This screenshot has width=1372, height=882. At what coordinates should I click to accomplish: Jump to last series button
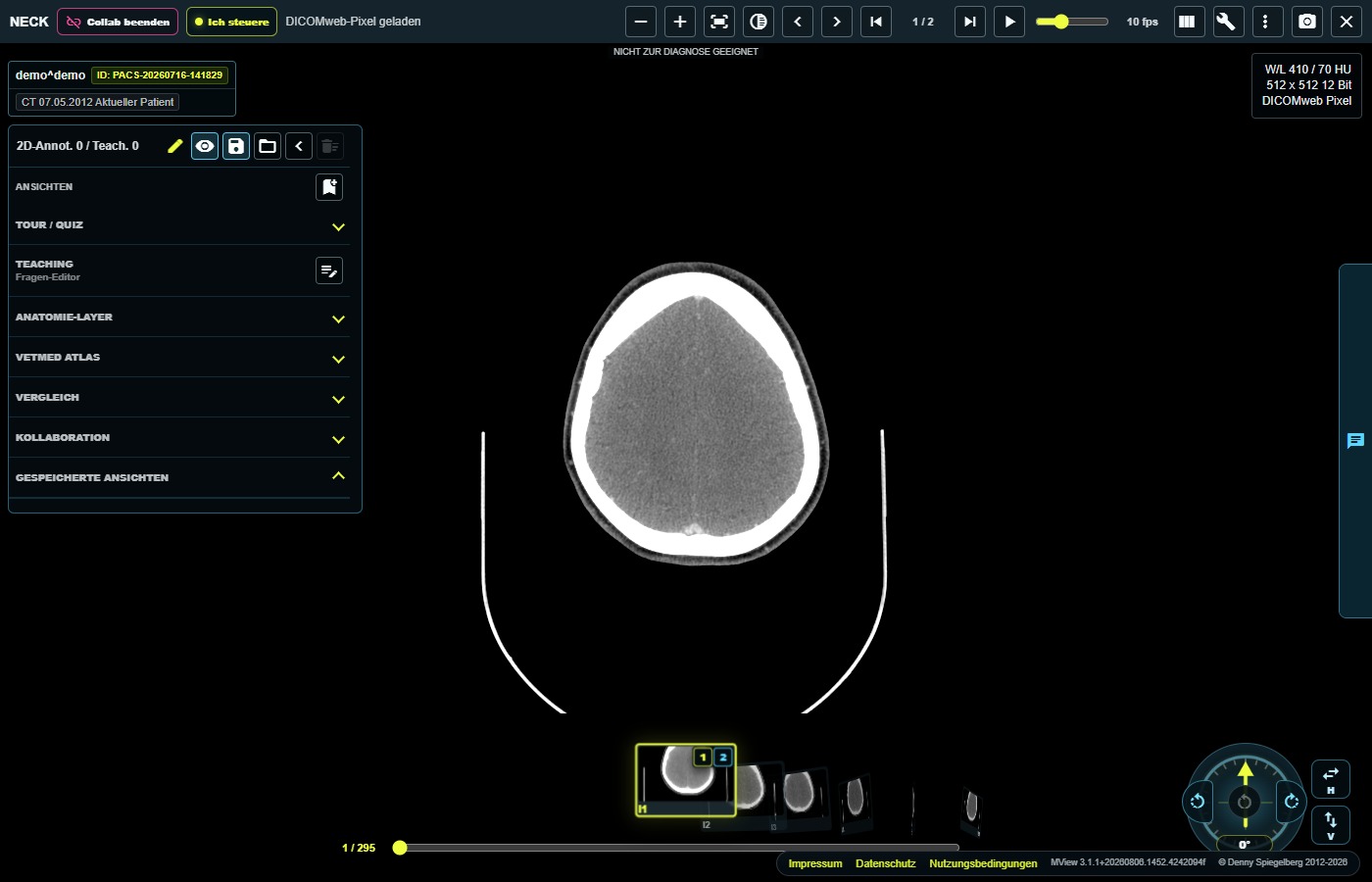[970, 22]
